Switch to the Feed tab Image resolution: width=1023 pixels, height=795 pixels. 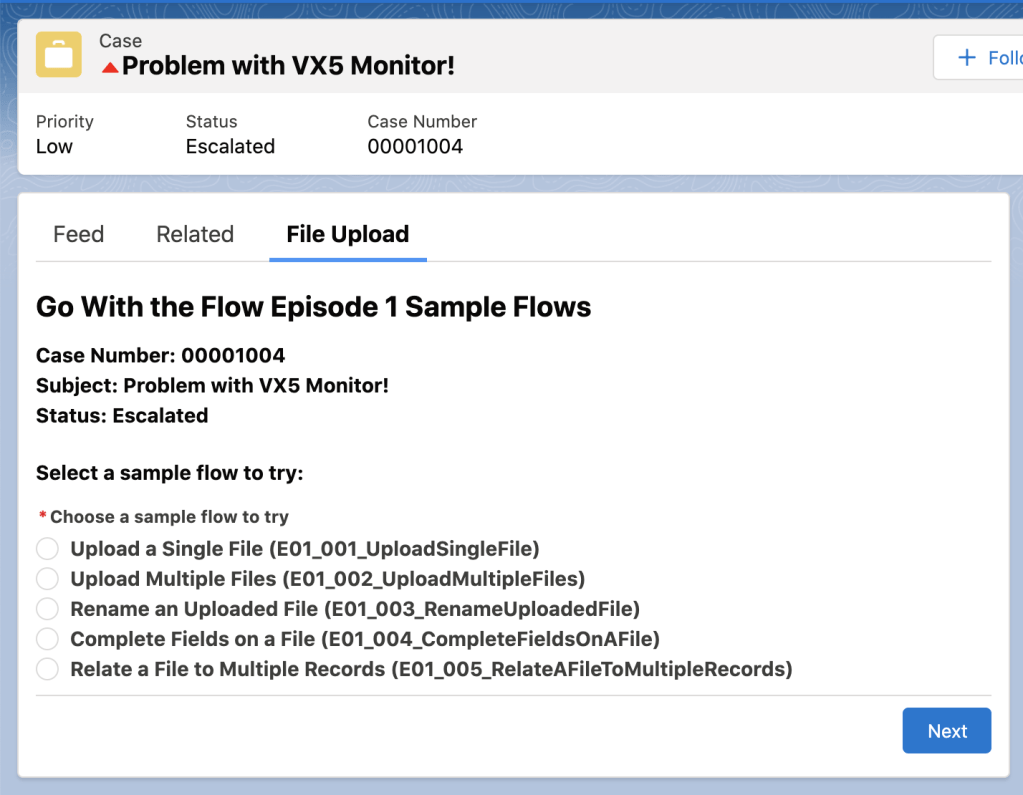point(78,234)
